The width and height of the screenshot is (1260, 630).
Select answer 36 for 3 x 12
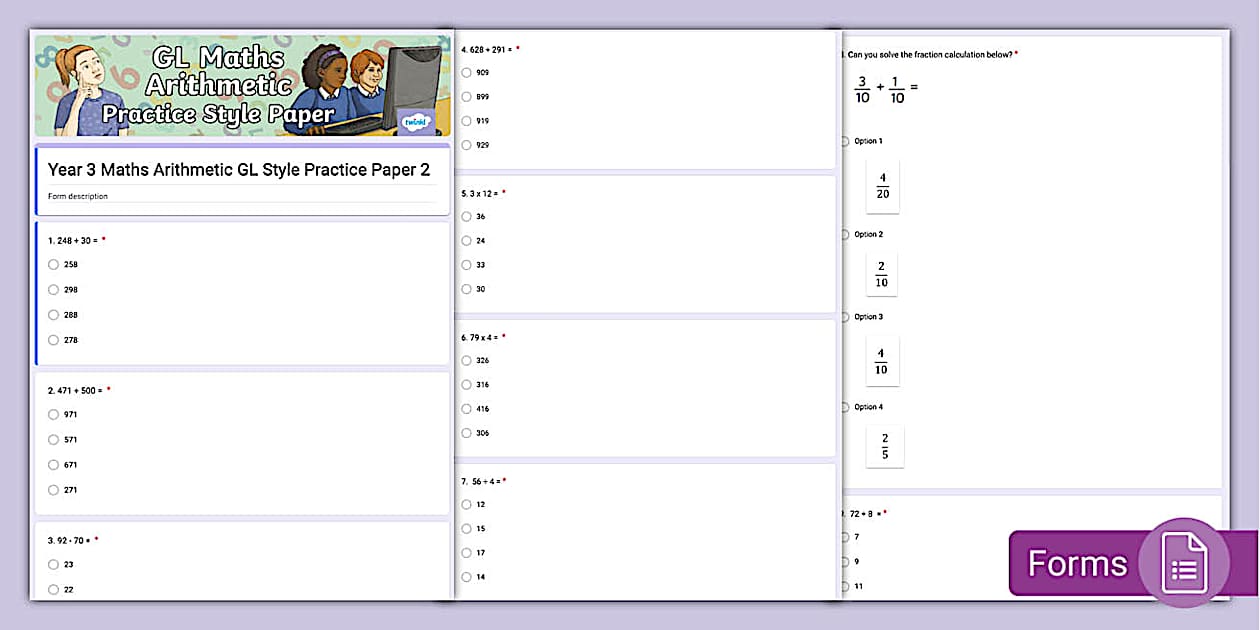click(466, 216)
